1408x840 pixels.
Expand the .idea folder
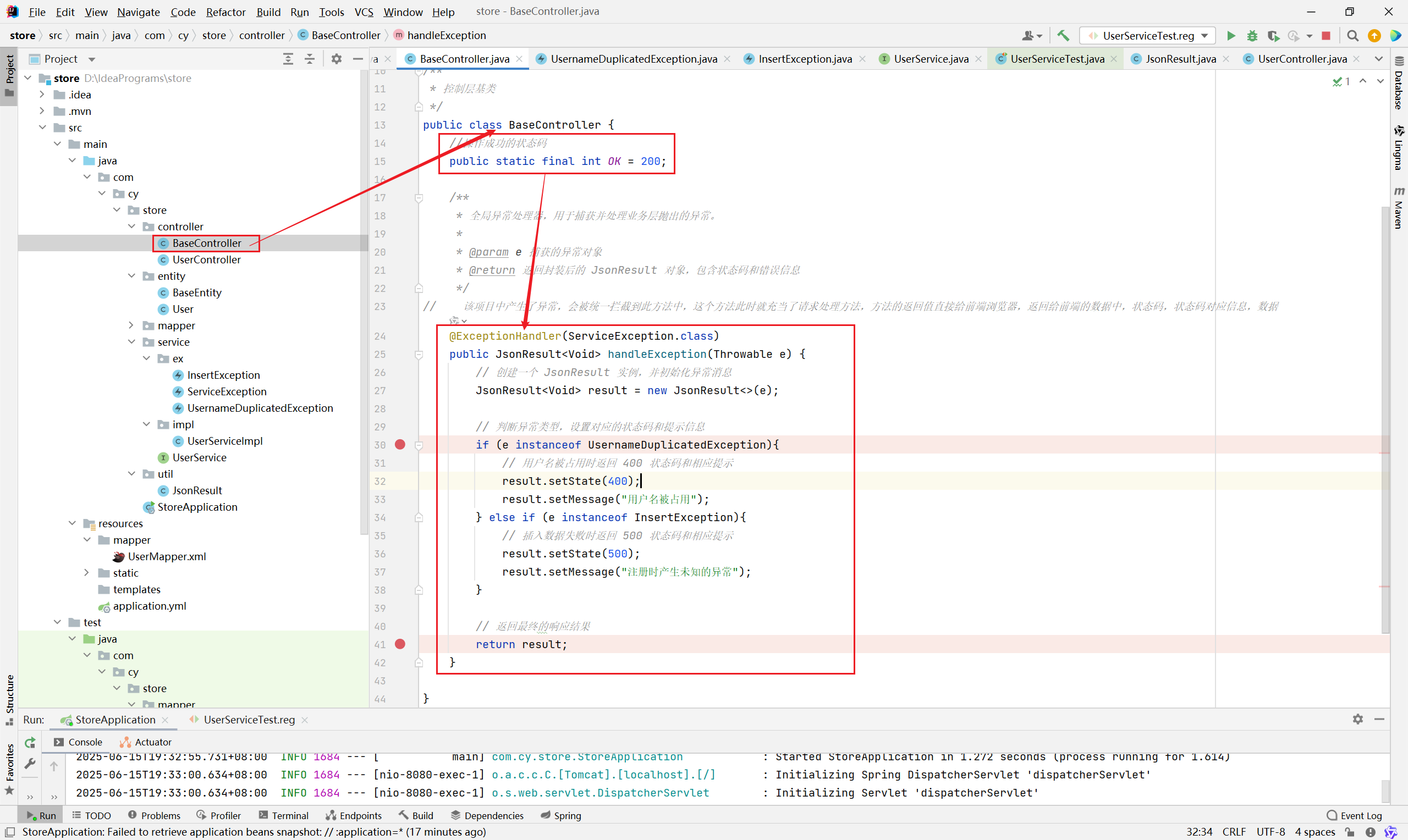coord(42,95)
